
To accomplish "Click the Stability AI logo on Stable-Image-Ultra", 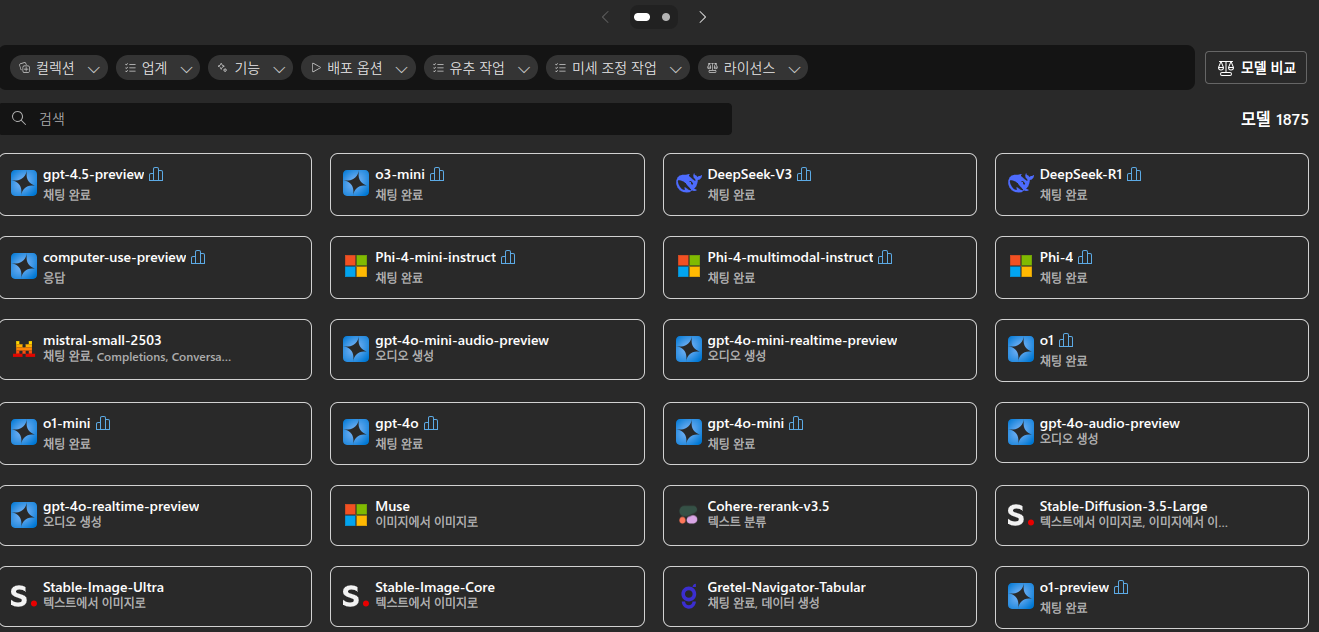I will pyautogui.click(x=22, y=597).
